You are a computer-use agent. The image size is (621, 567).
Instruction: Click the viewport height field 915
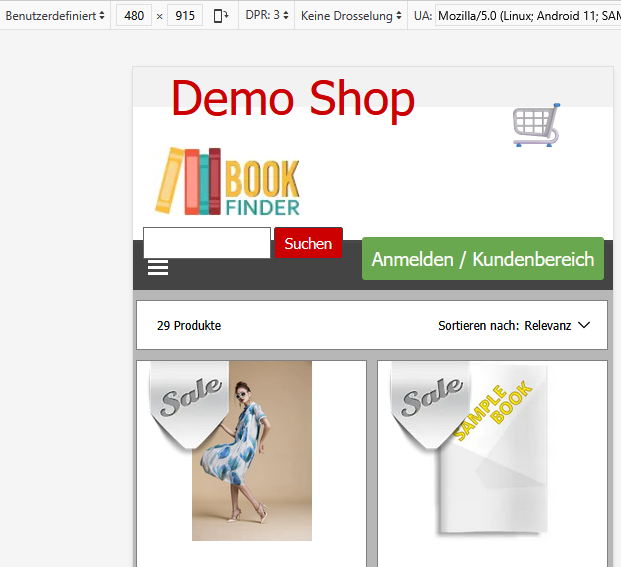185,16
